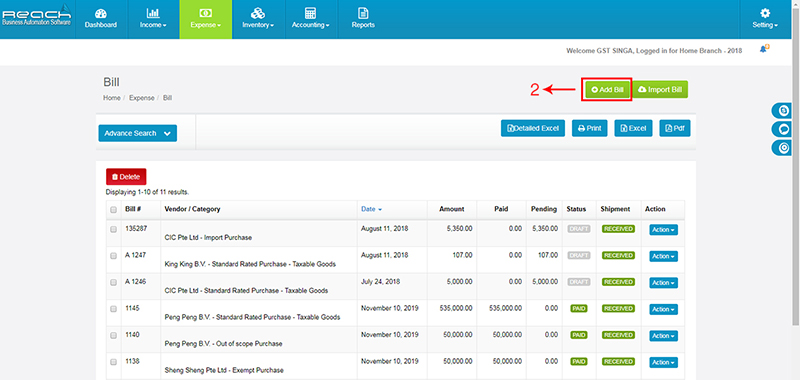Image resolution: width=800 pixels, height=380 pixels.
Task: Click the Add Bill button
Action: point(607,89)
